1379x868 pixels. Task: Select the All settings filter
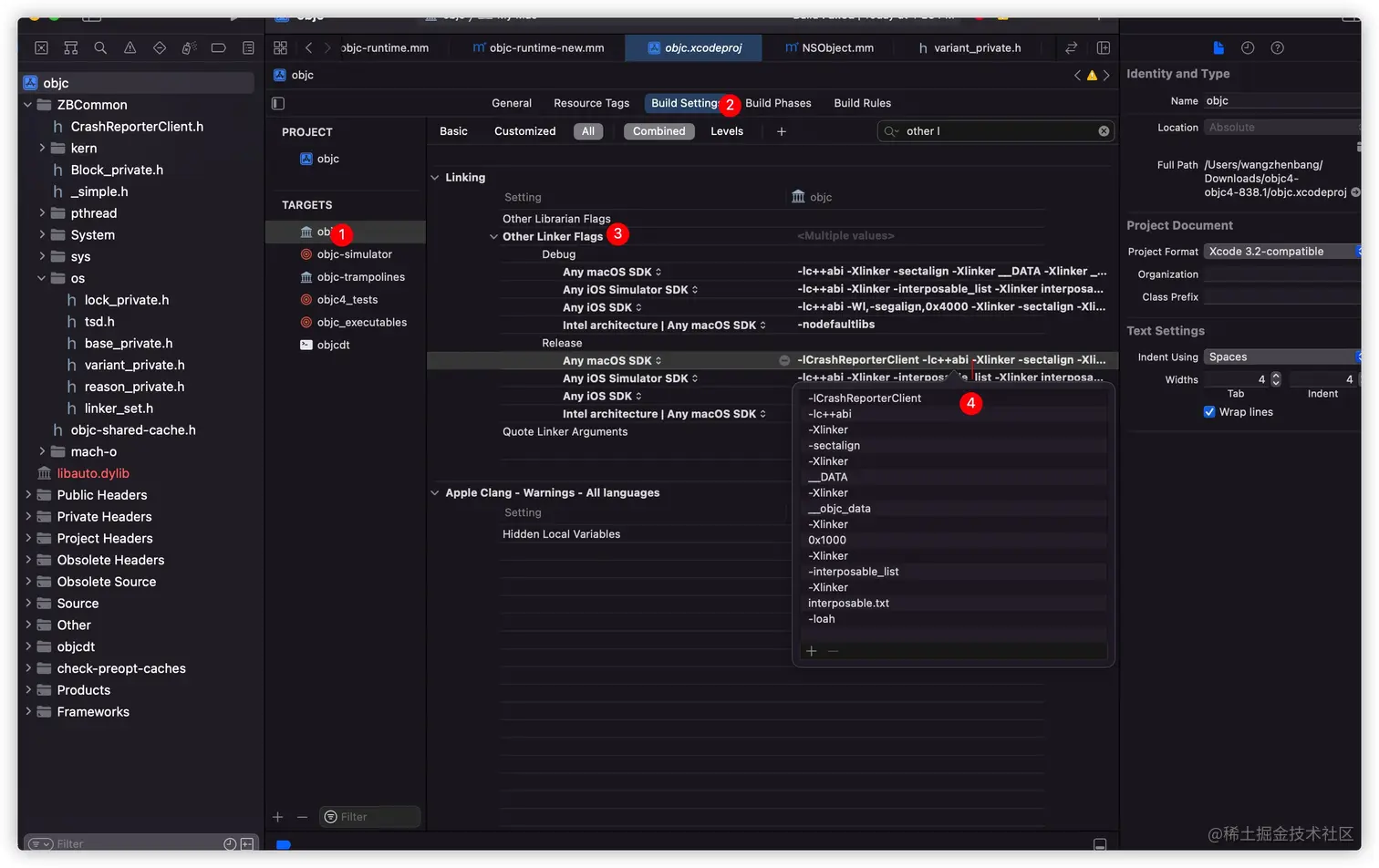[588, 131]
